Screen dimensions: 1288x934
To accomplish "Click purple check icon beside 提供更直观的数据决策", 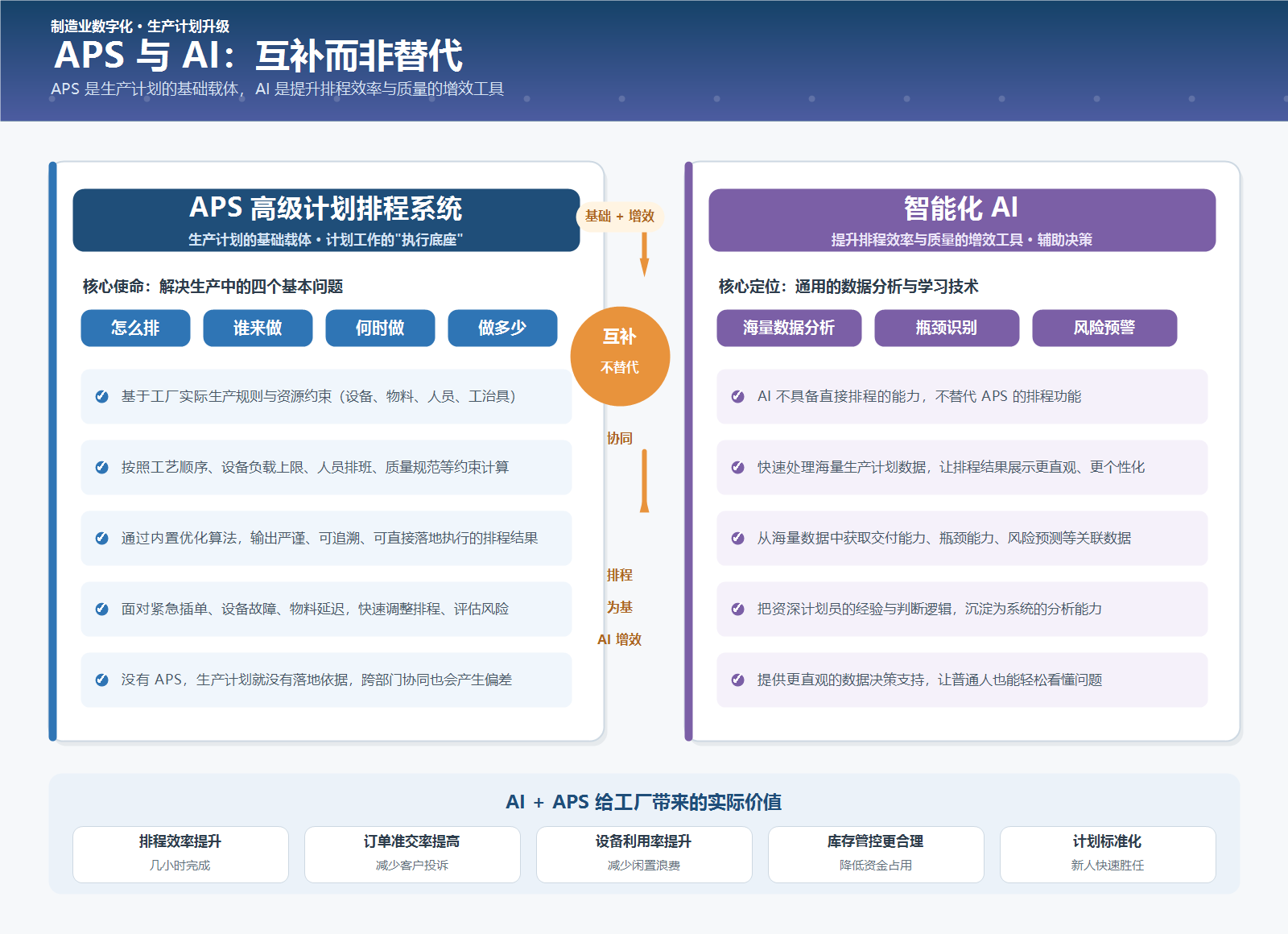I will click(x=737, y=680).
